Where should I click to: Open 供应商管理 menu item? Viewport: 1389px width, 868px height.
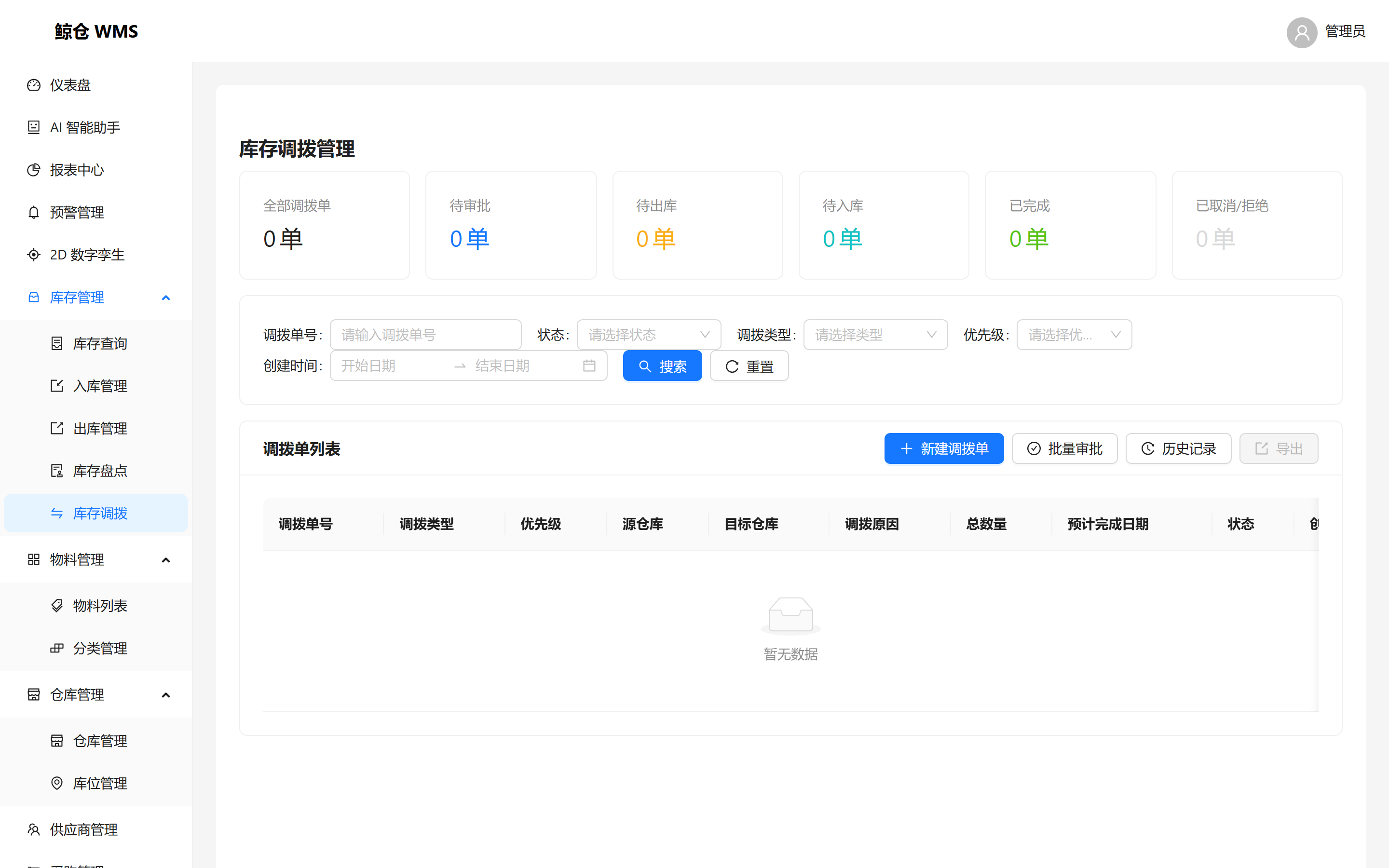96,829
